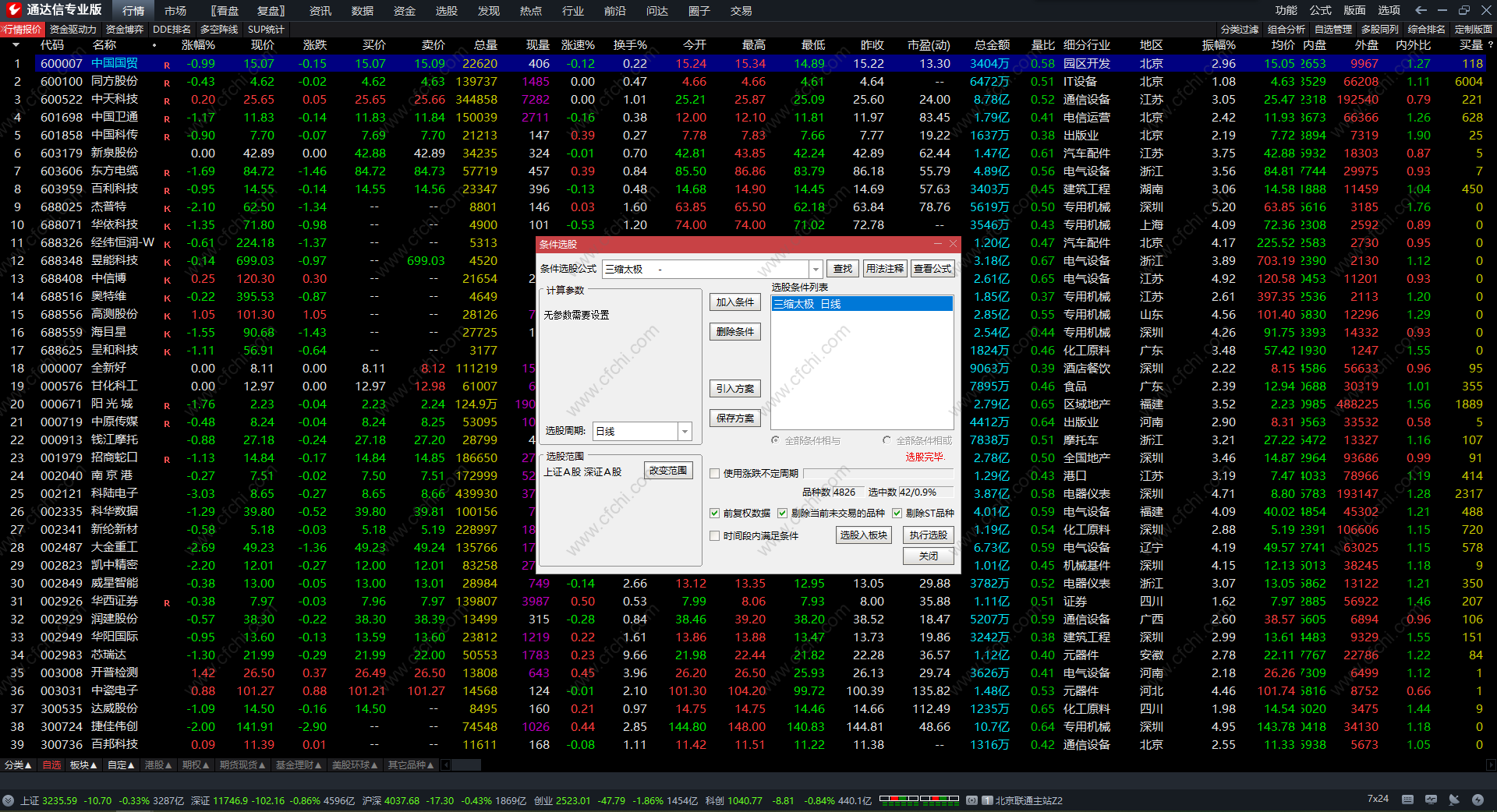Click the broadcast signal icon beside server name

pyautogui.click(x=972, y=800)
